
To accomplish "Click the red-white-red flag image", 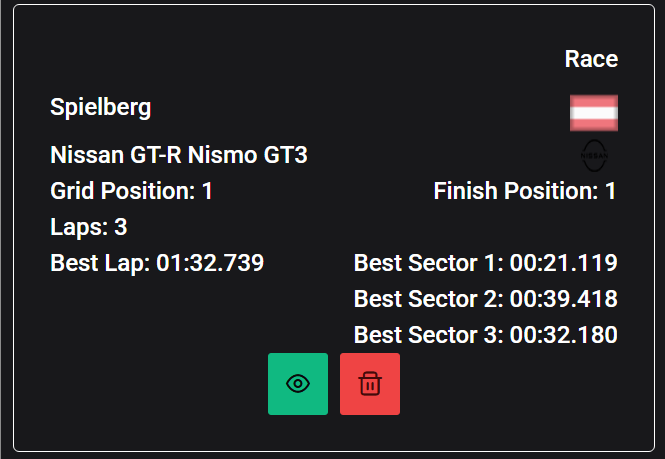I will 594,113.
